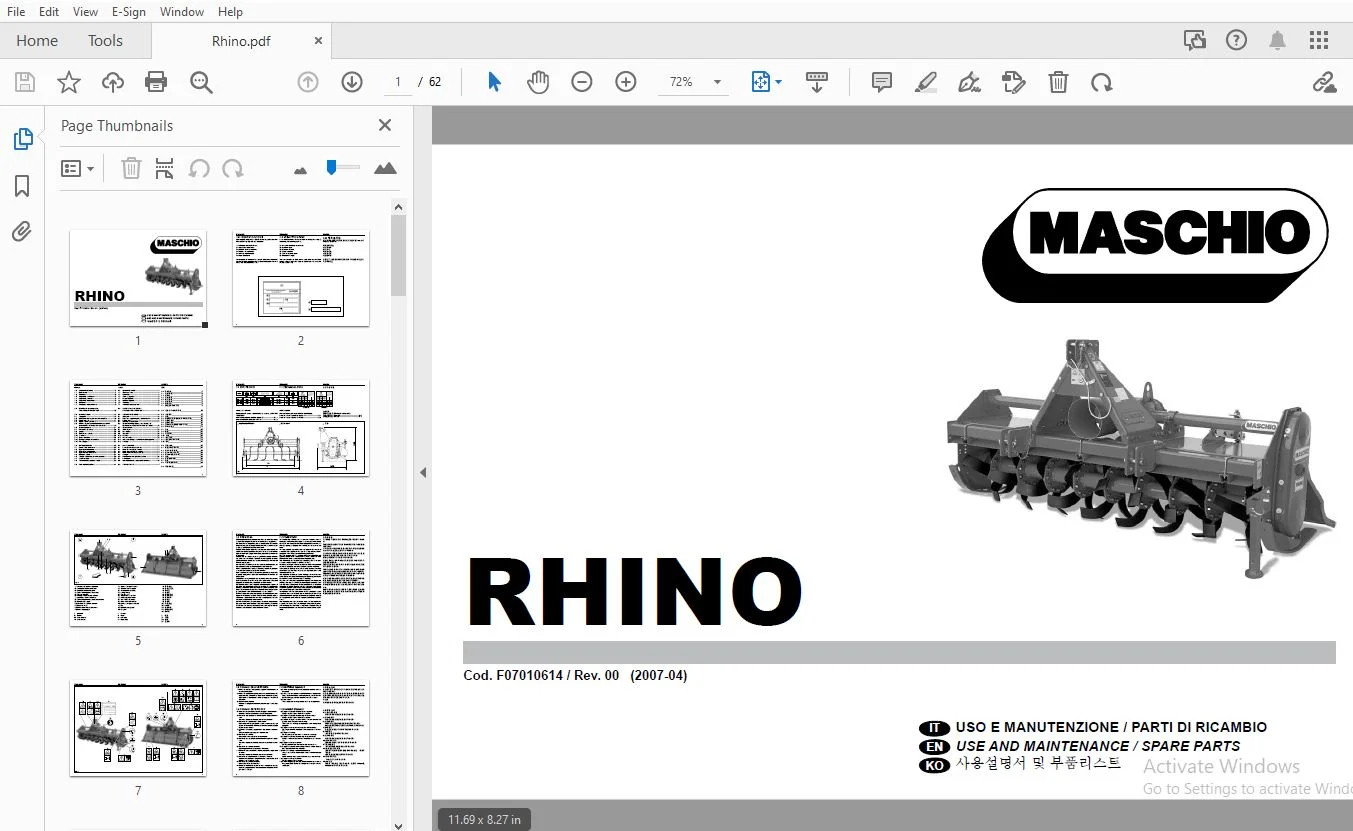Adjust the thumbnail size slider
The height and width of the screenshot is (831, 1353).
coord(342,168)
